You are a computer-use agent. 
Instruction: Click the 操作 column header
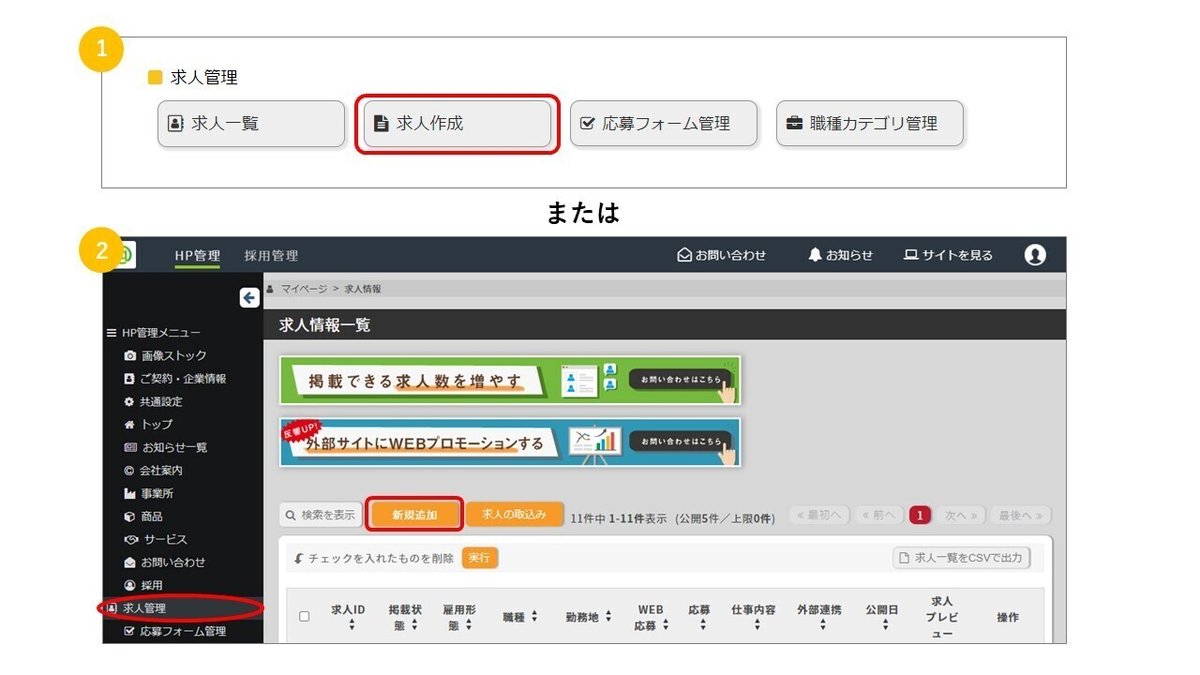1008,617
